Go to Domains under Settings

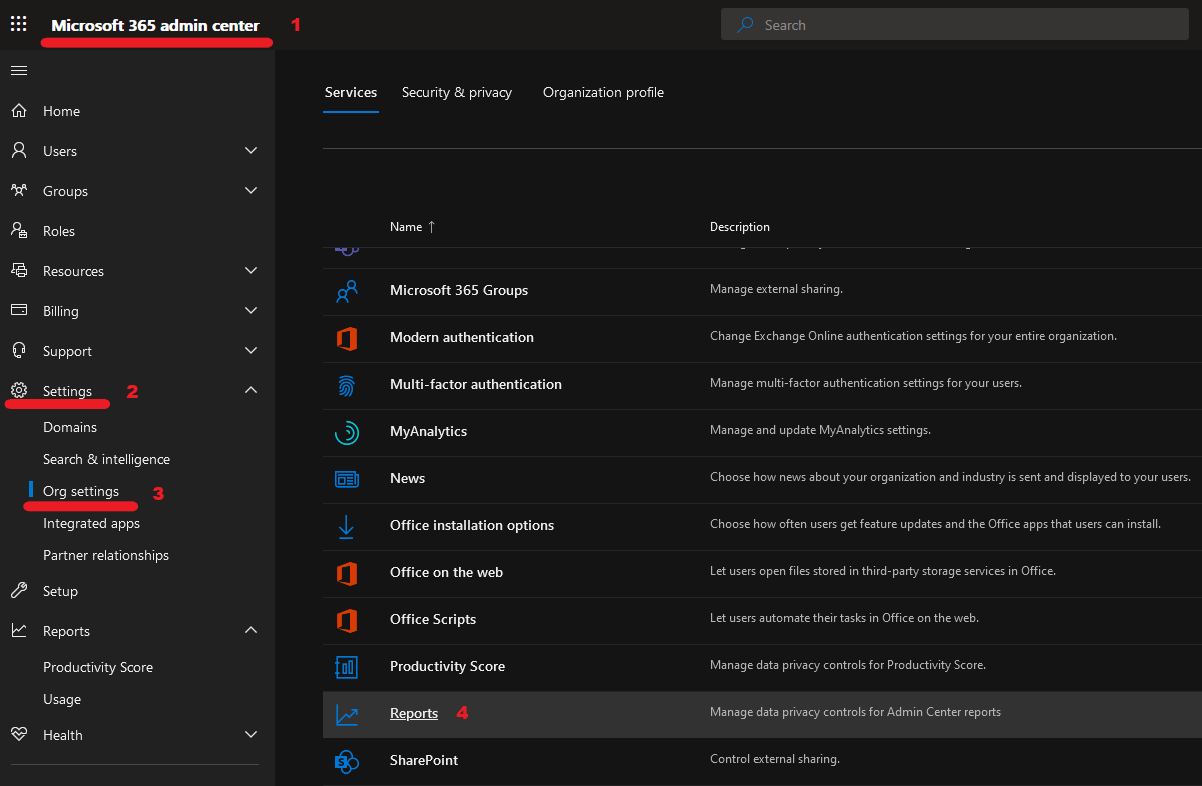coord(70,427)
